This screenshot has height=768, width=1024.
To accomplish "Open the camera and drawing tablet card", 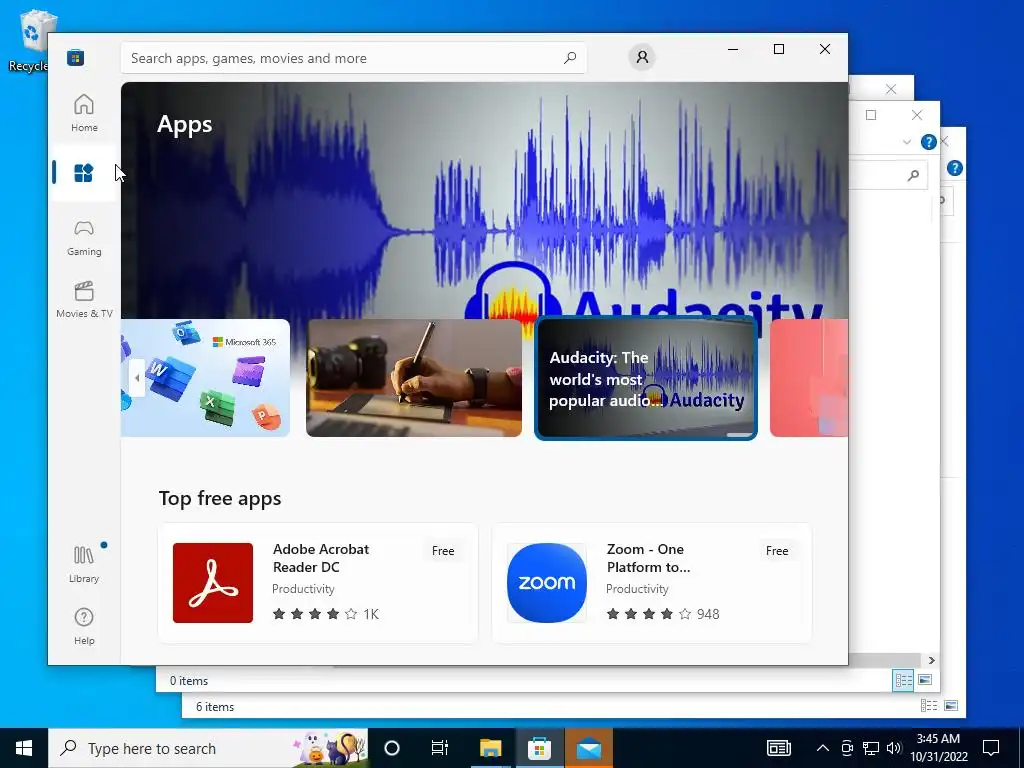I will [414, 377].
